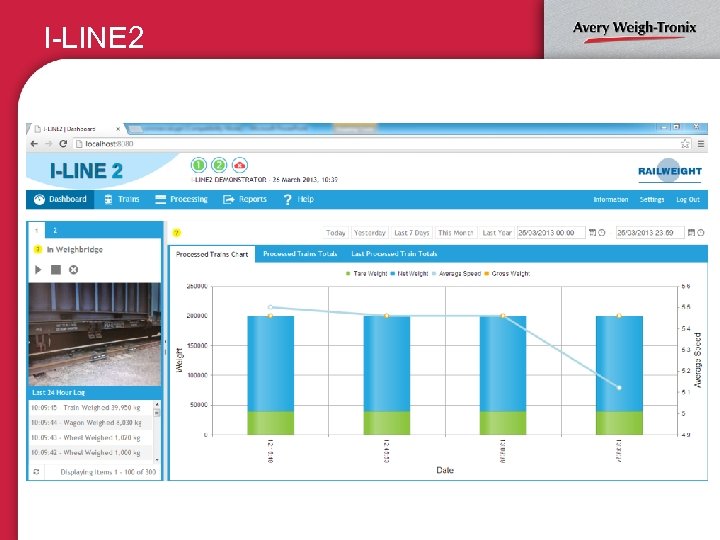
Task: Open the start time clock picker
Action: 602,233
